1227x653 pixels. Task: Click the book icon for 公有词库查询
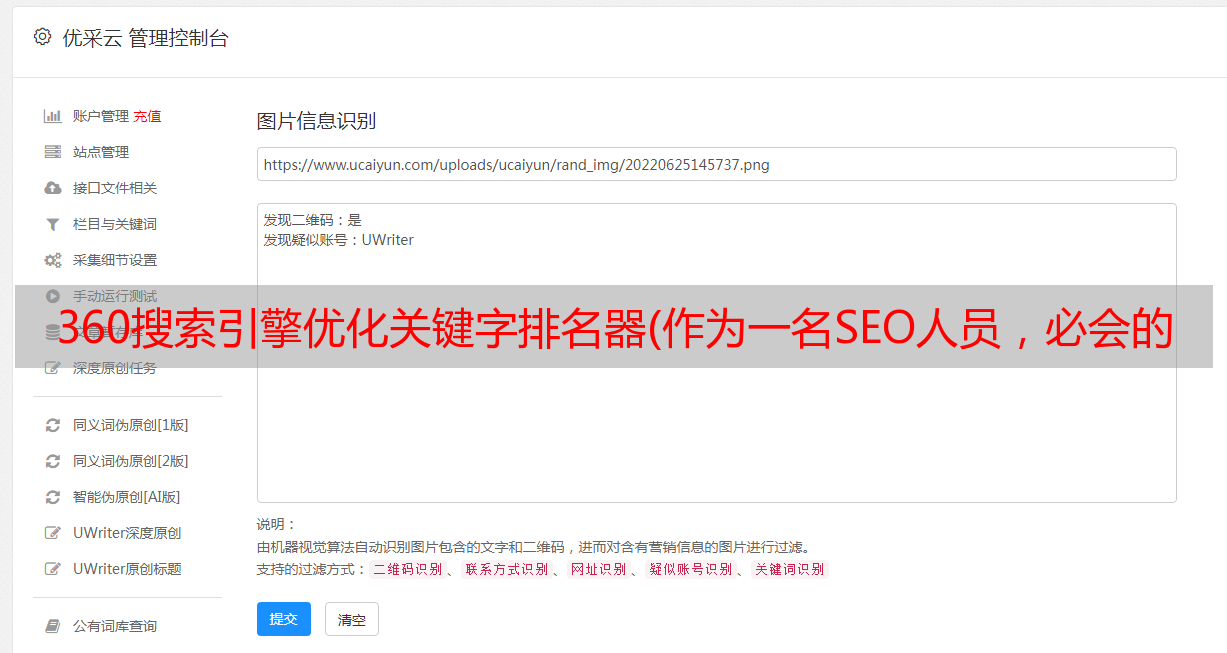click(x=53, y=626)
